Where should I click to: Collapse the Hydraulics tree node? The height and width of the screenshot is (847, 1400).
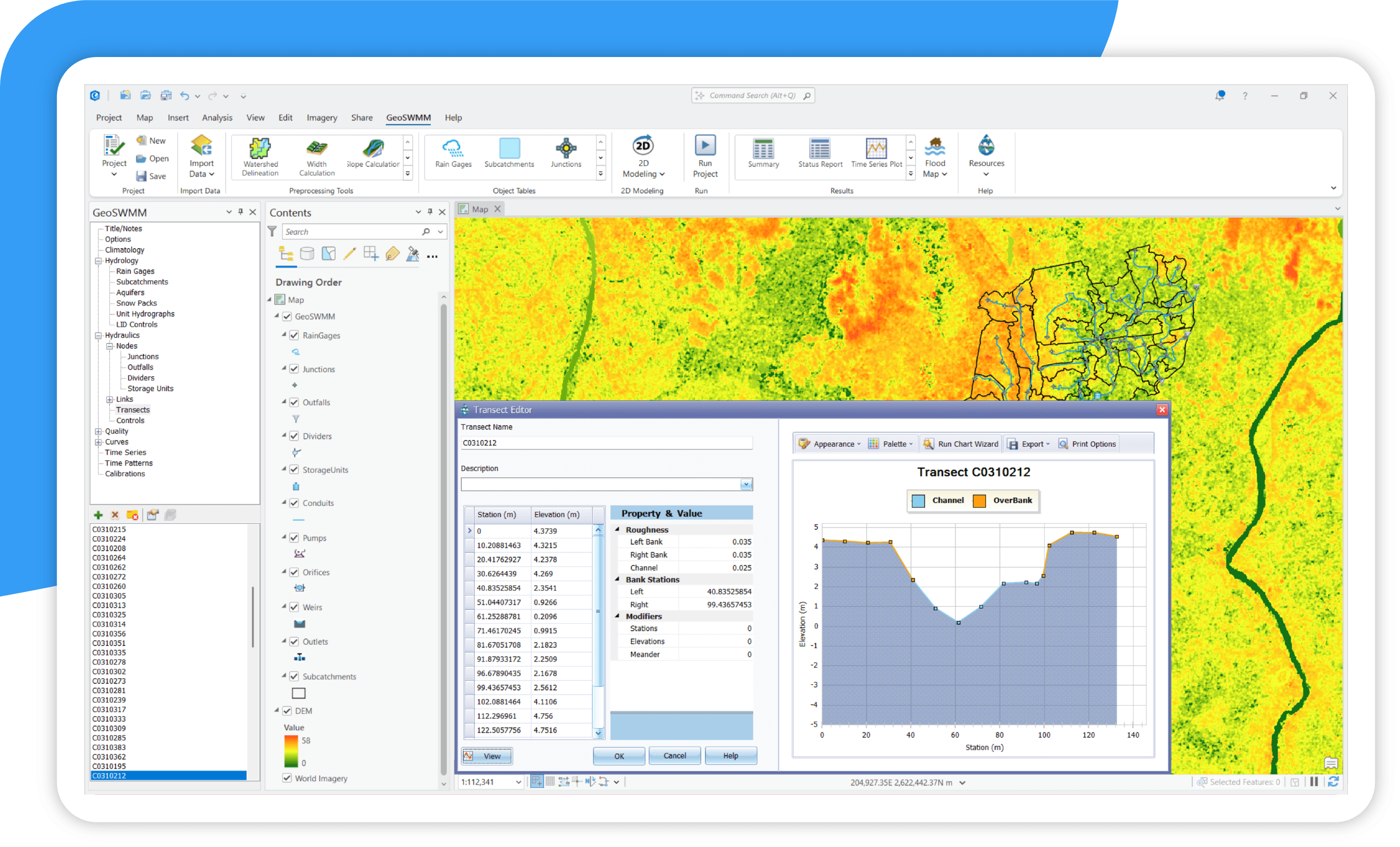tap(98, 334)
